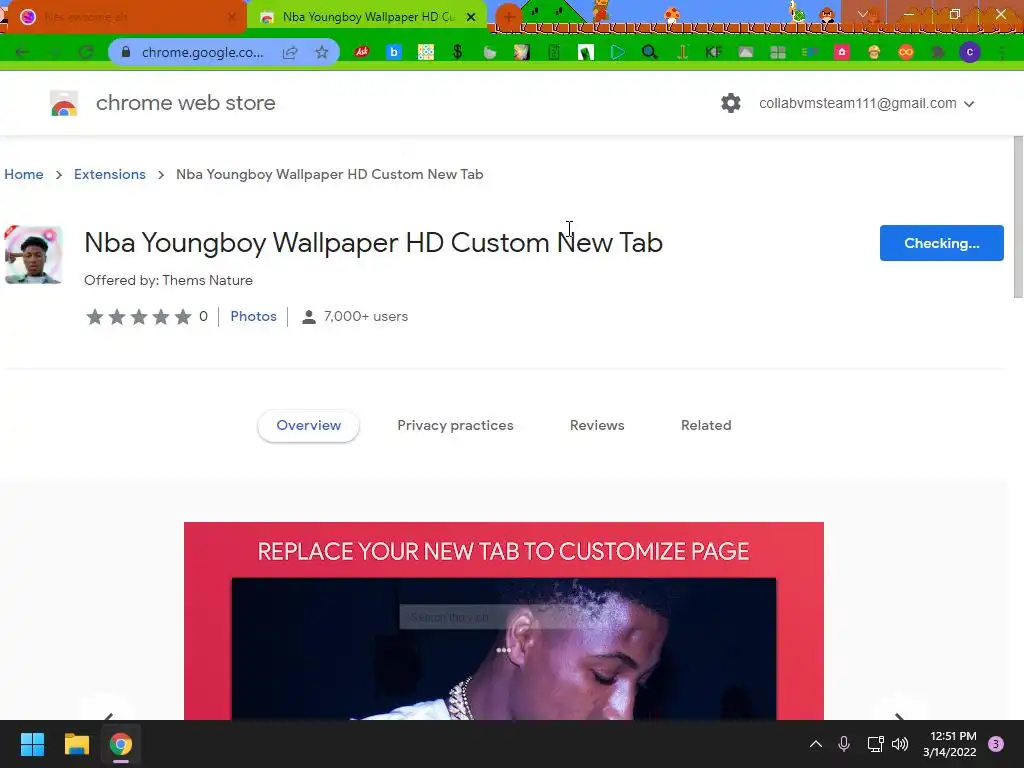Click the share page icon in address bar

tap(290, 52)
